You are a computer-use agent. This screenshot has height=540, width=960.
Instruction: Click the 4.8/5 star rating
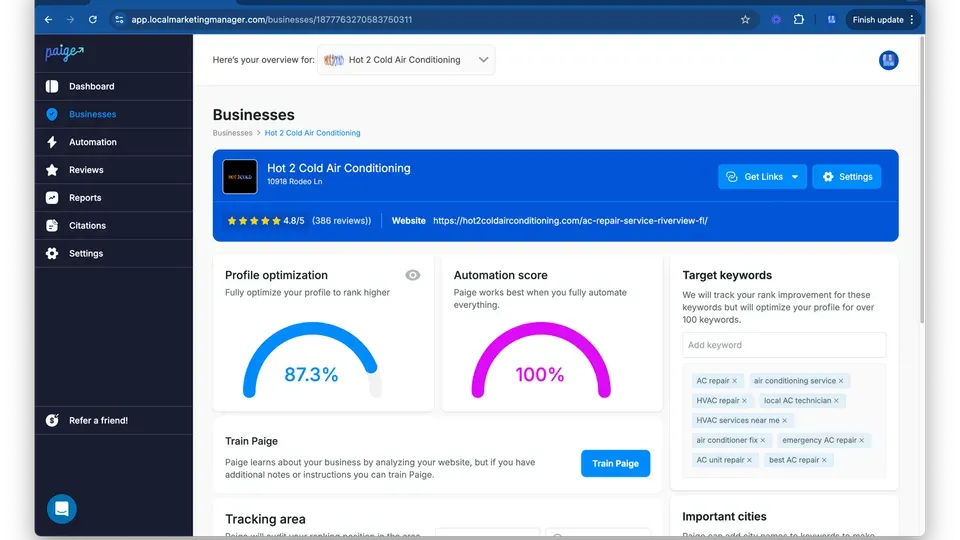click(266, 220)
